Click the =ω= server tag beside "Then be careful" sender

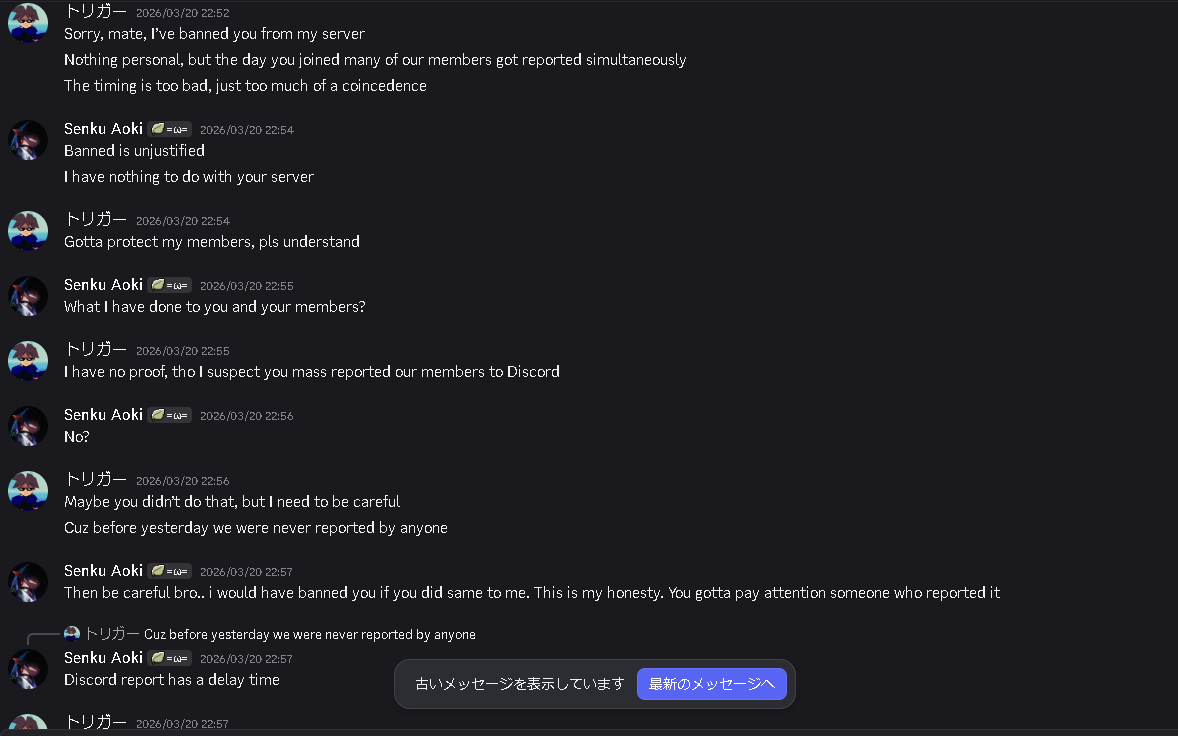[170, 571]
